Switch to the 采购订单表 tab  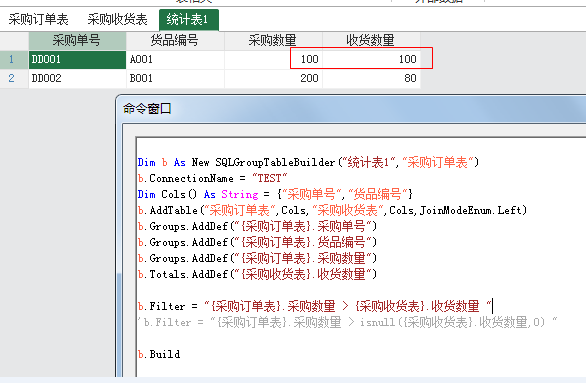[38, 19]
